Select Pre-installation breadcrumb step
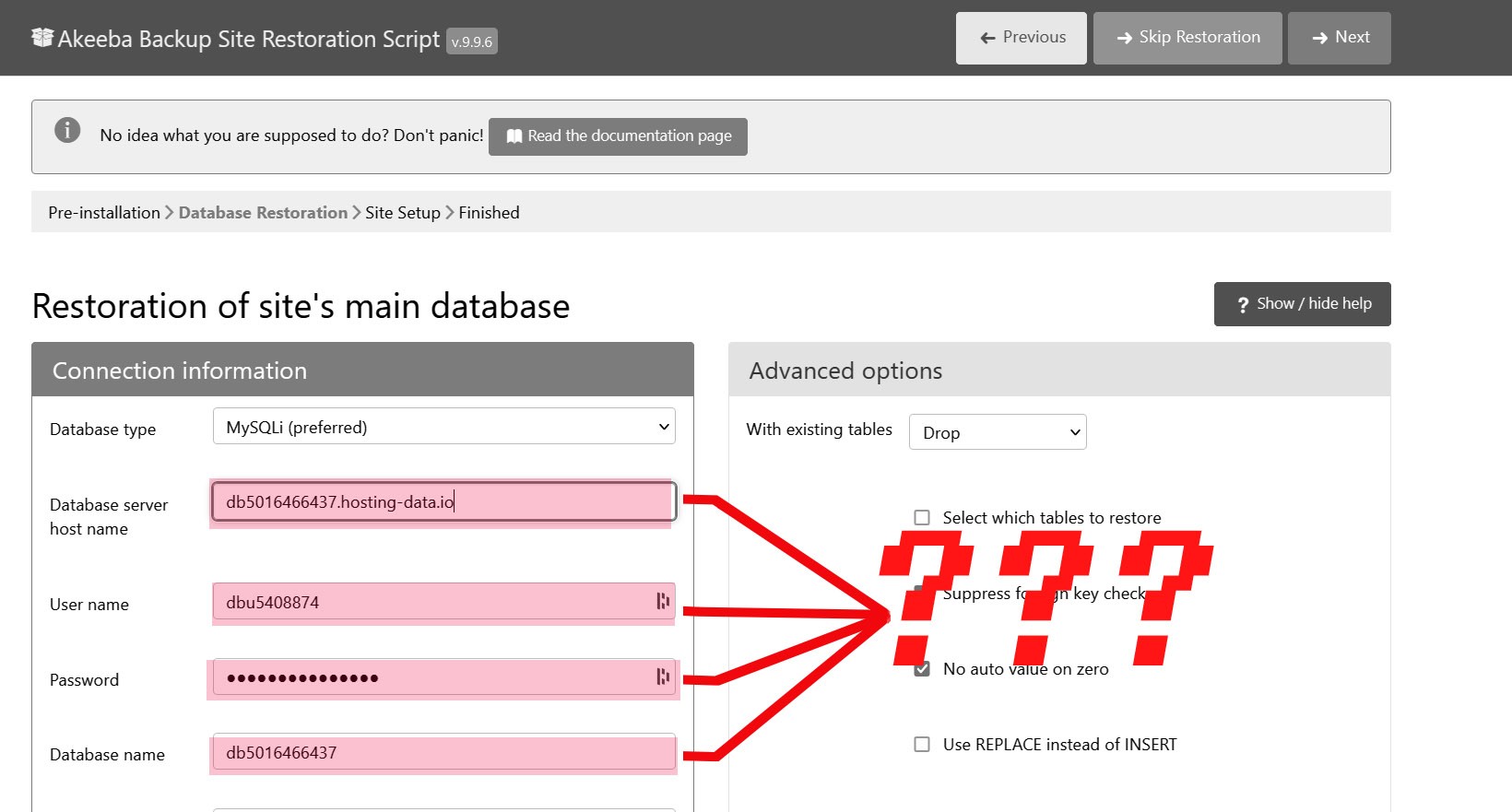Viewport: 1512px width, 812px height. pos(104,213)
